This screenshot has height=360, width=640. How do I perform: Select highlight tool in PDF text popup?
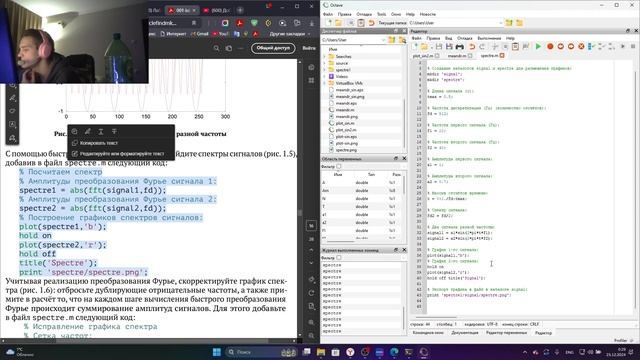point(87,131)
